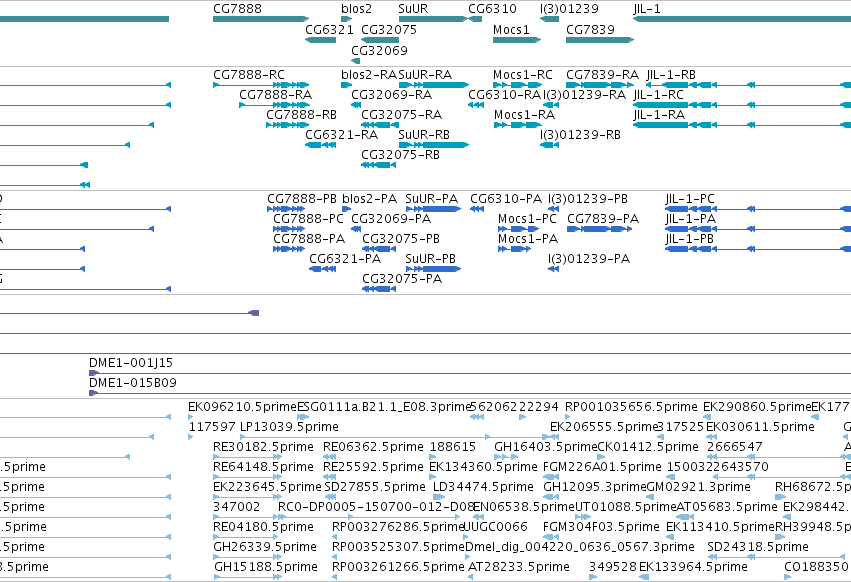Click transcript JIL-1-RA
The image size is (851, 582).
point(742,125)
